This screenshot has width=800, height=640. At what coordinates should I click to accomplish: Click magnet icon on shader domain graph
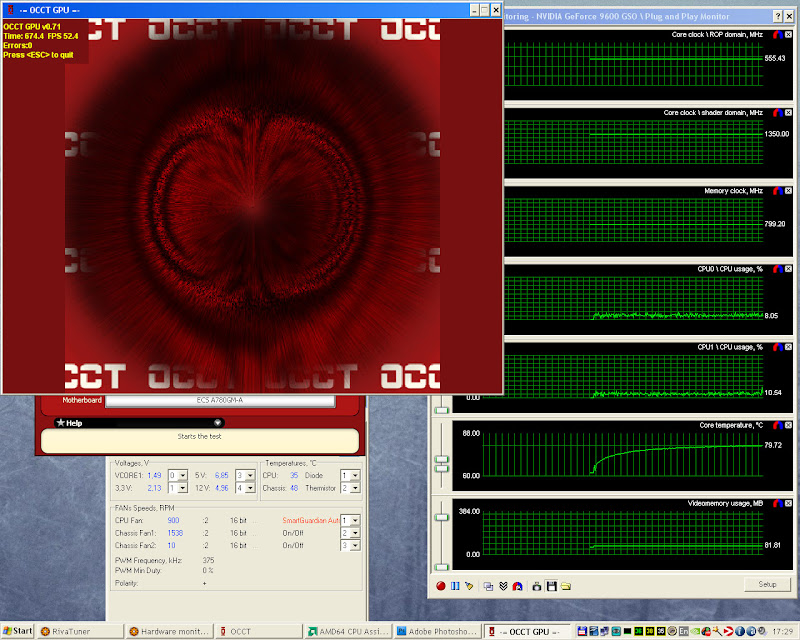click(778, 113)
